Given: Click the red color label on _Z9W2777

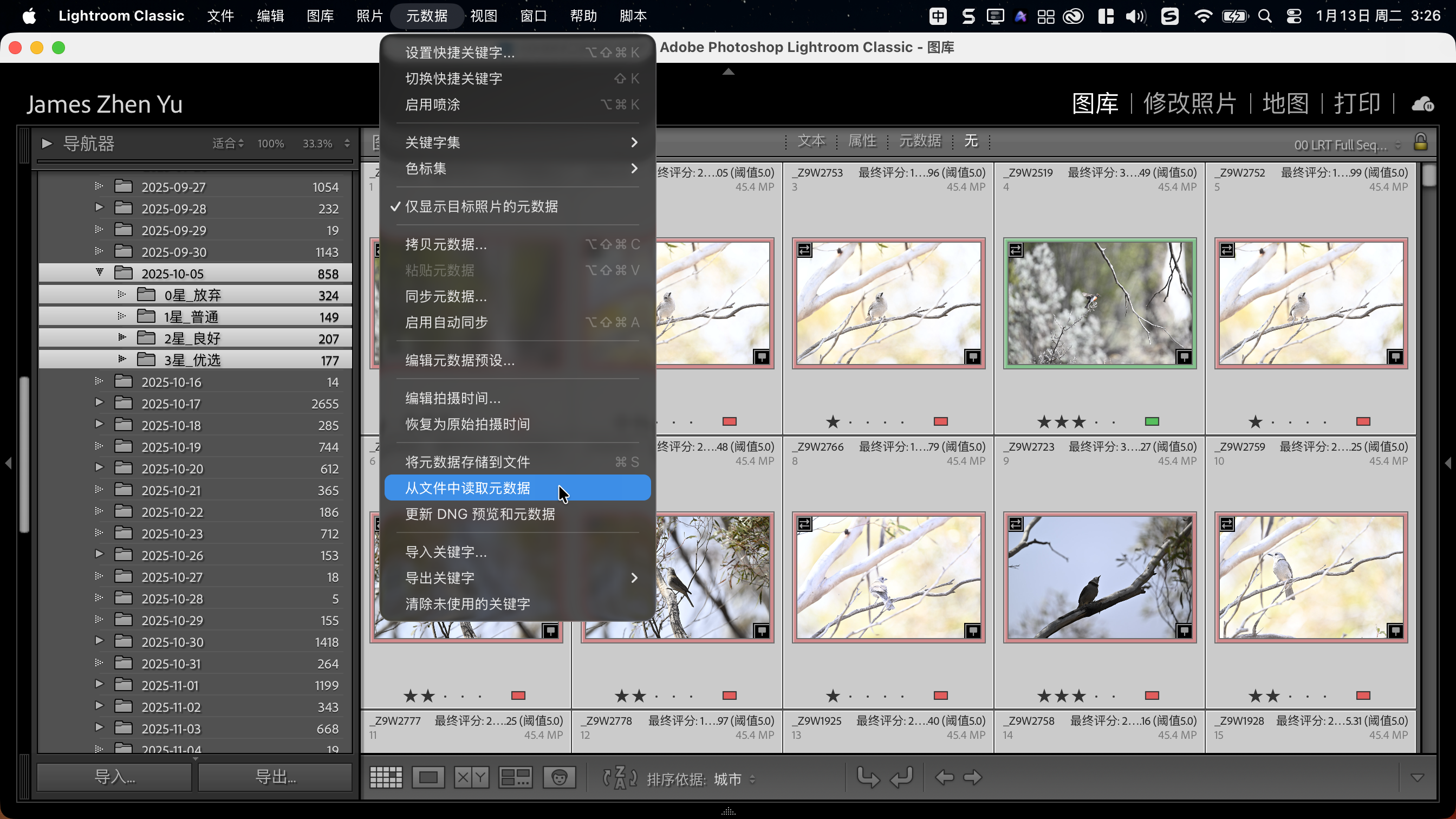Looking at the screenshot, I should coord(518,696).
